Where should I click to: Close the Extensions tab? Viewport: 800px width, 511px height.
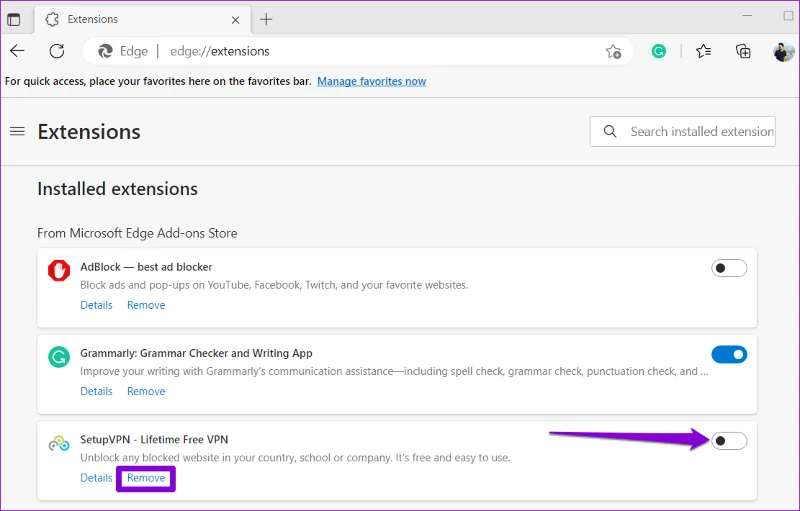[x=235, y=20]
